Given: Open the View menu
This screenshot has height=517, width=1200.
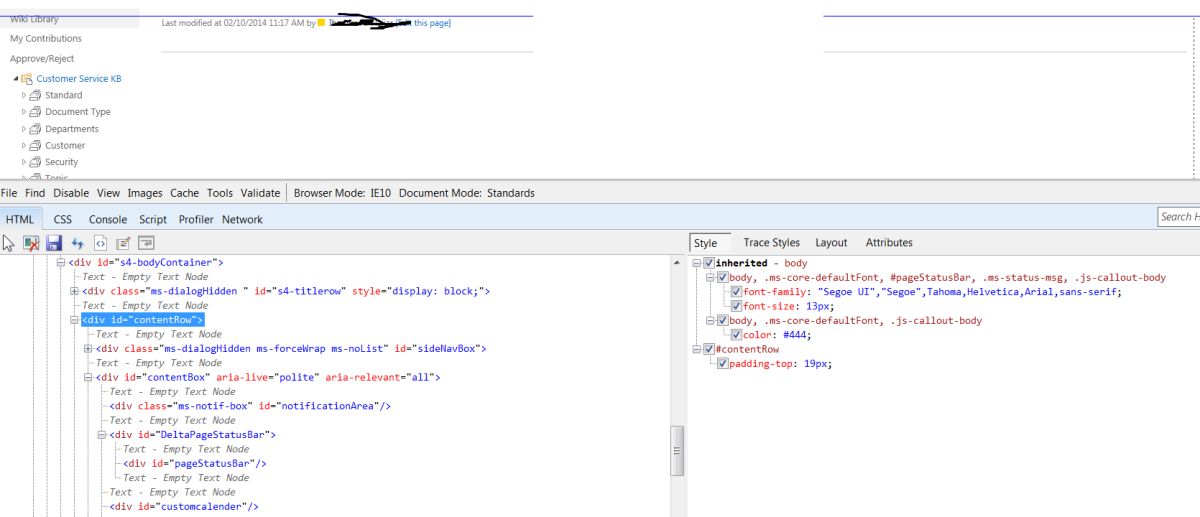Looking at the screenshot, I should pos(108,193).
